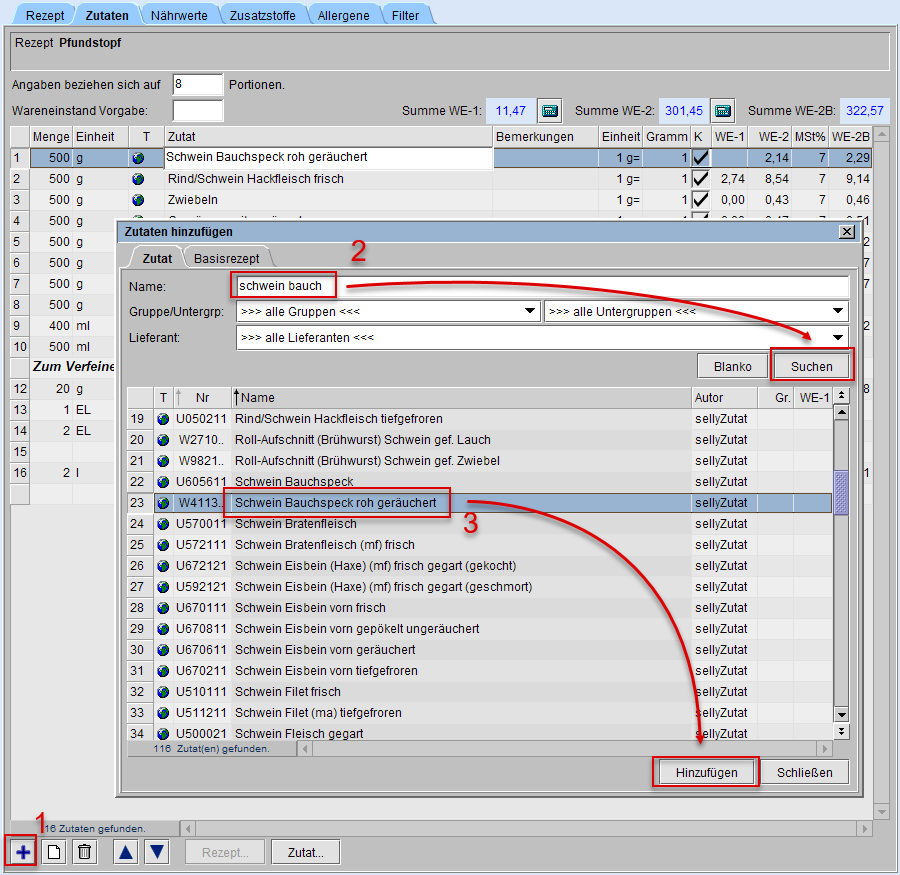Move ingredient up with the up arrow
This screenshot has height=875, width=900.
[x=125, y=852]
